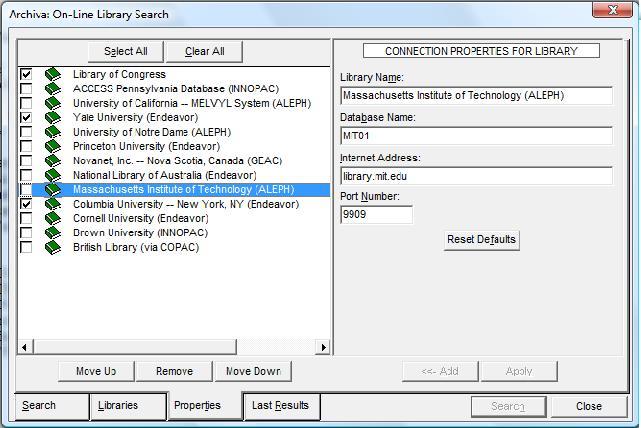Open the Last Results tab

point(280,406)
